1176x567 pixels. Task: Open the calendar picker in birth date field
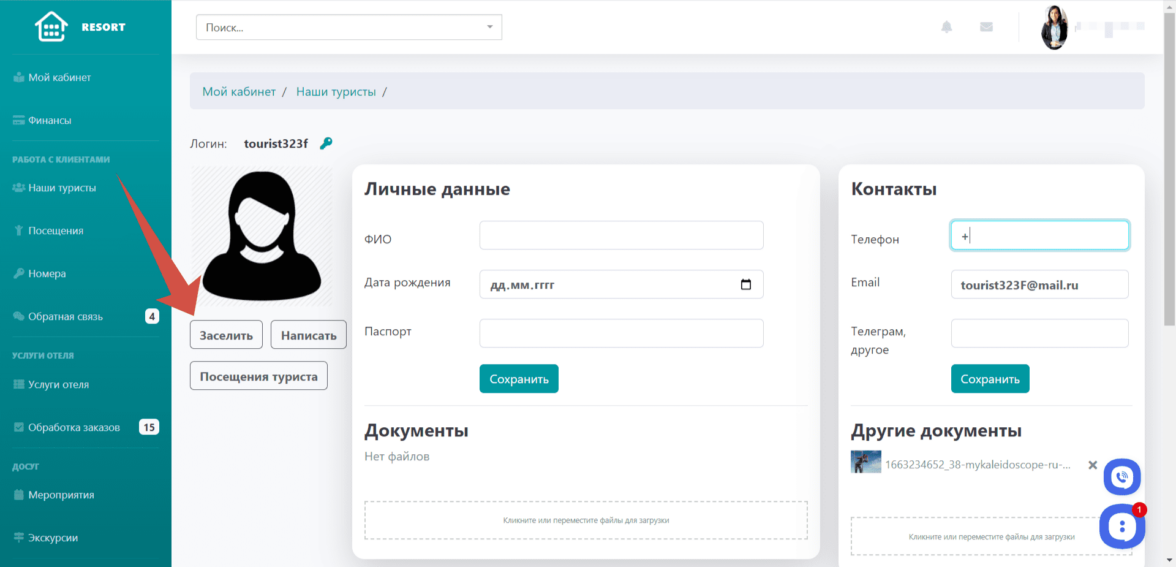(x=746, y=285)
